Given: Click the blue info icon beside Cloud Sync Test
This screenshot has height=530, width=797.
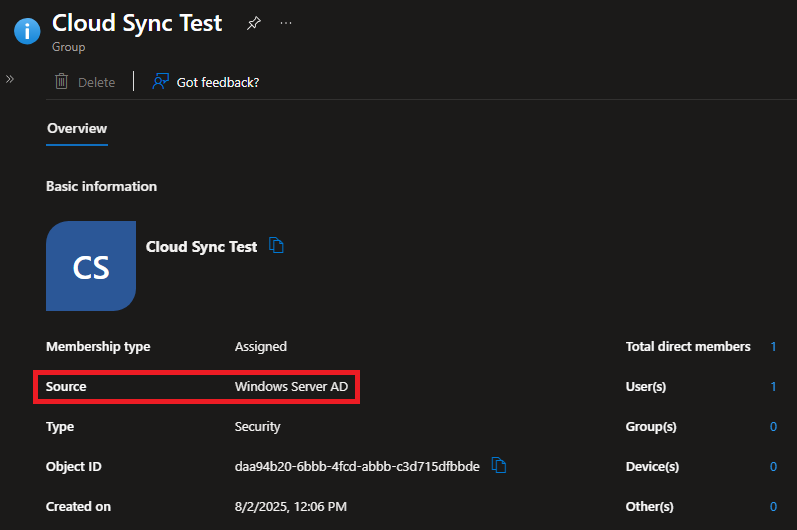Looking at the screenshot, I should coord(27,31).
